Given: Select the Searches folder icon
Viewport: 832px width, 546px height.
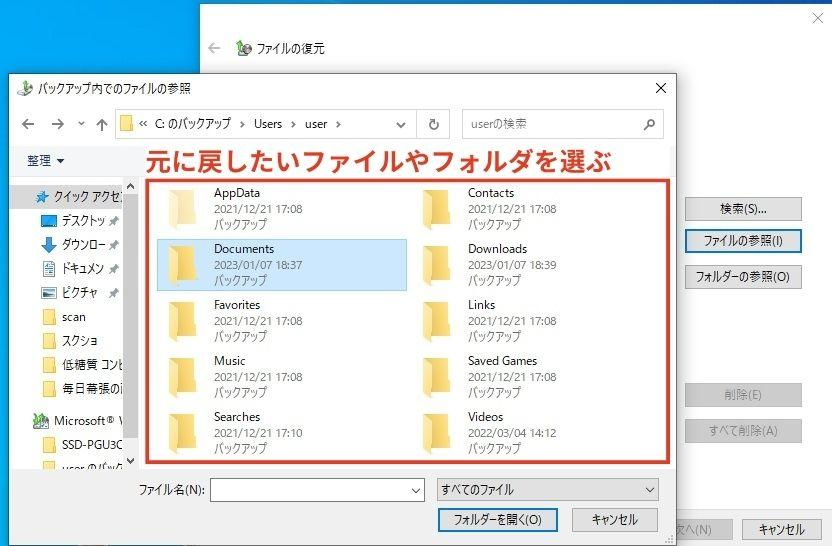Looking at the screenshot, I should pyautogui.click(x=182, y=432).
